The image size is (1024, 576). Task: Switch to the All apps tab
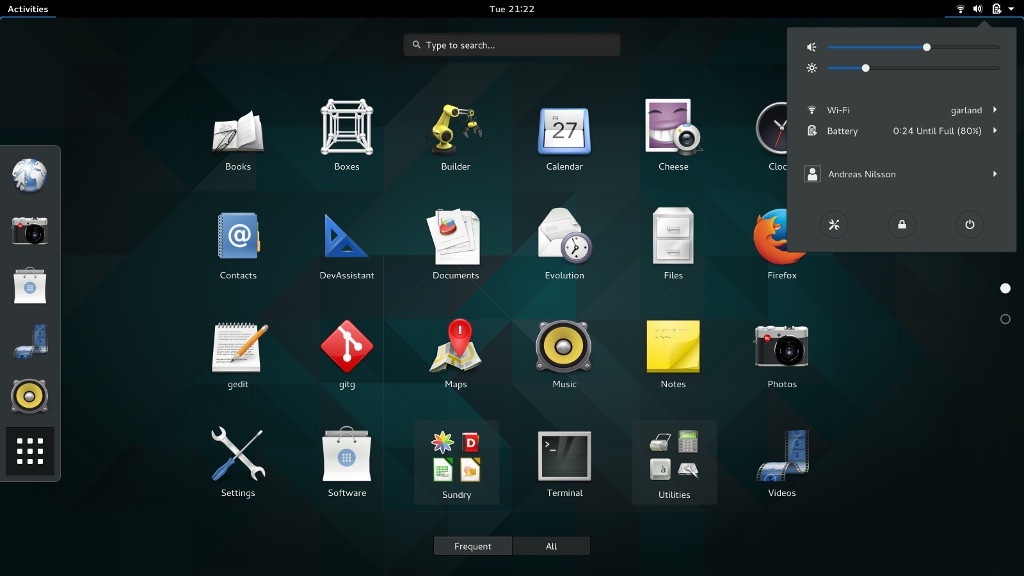pos(551,546)
